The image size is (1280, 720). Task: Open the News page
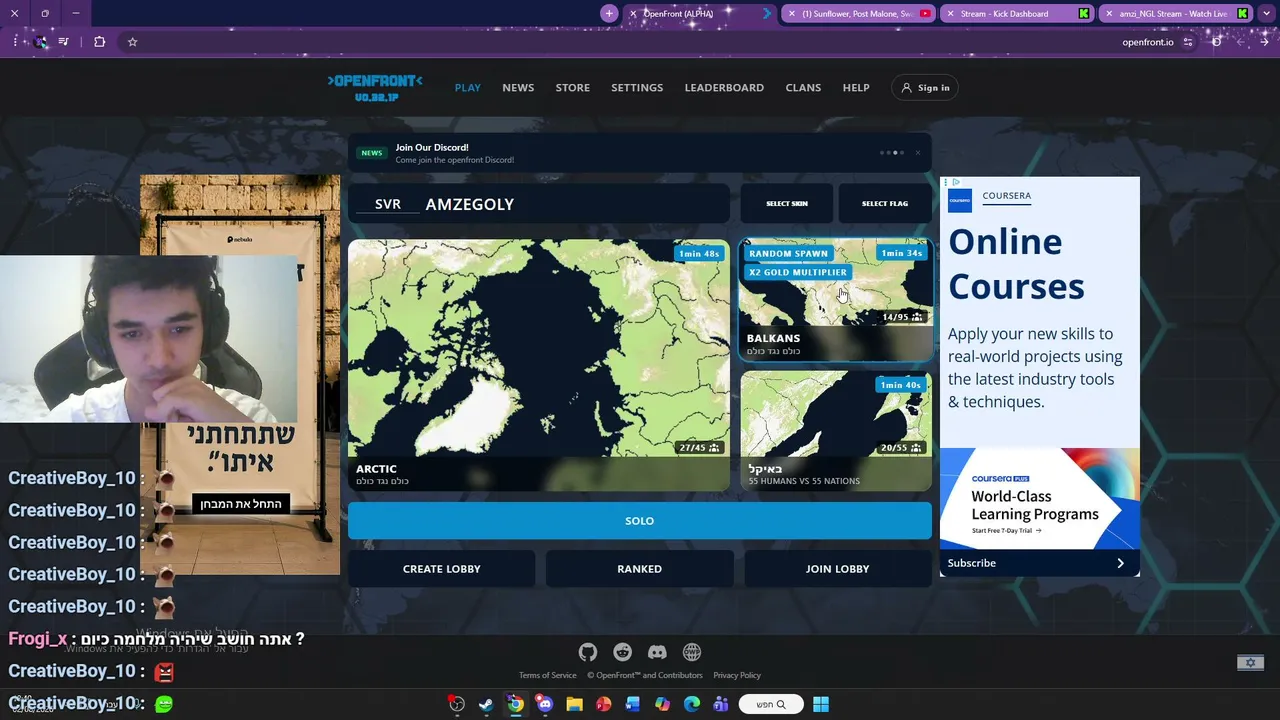pyautogui.click(x=518, y=88)
